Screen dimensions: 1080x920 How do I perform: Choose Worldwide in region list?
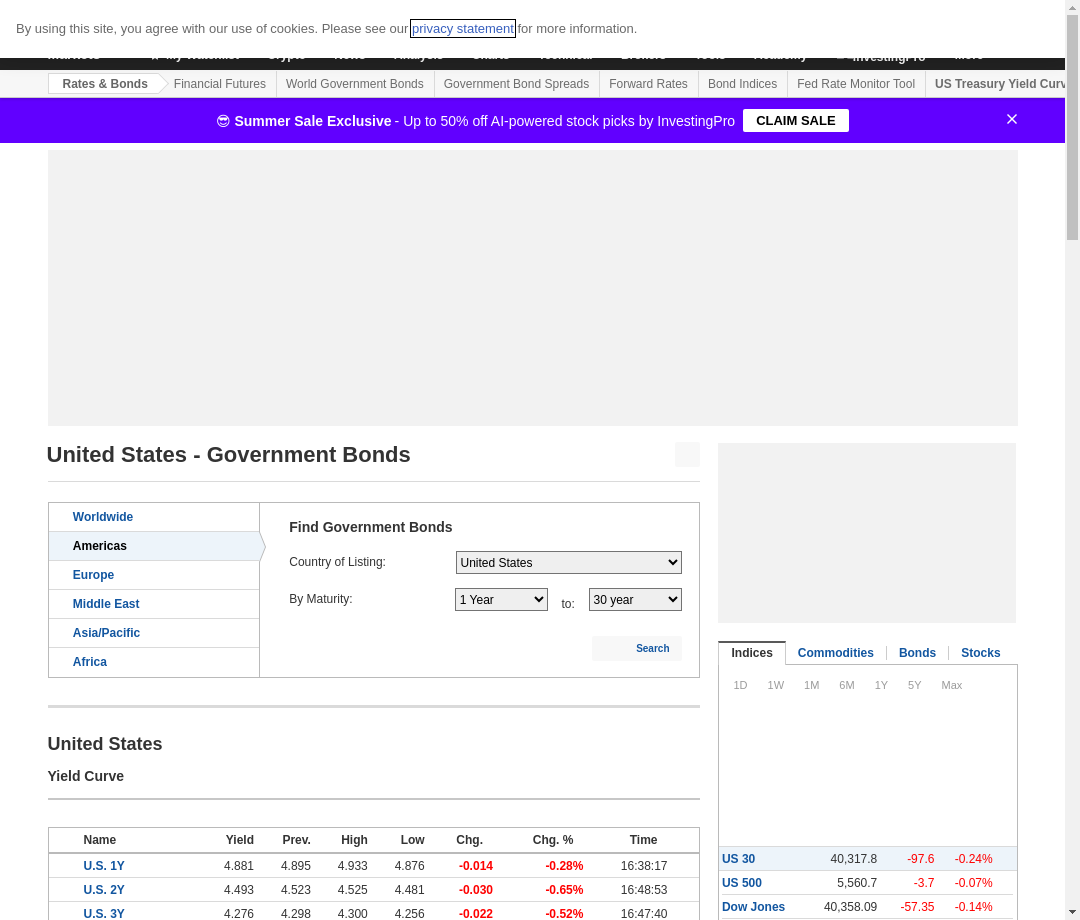tap(102, 517)
